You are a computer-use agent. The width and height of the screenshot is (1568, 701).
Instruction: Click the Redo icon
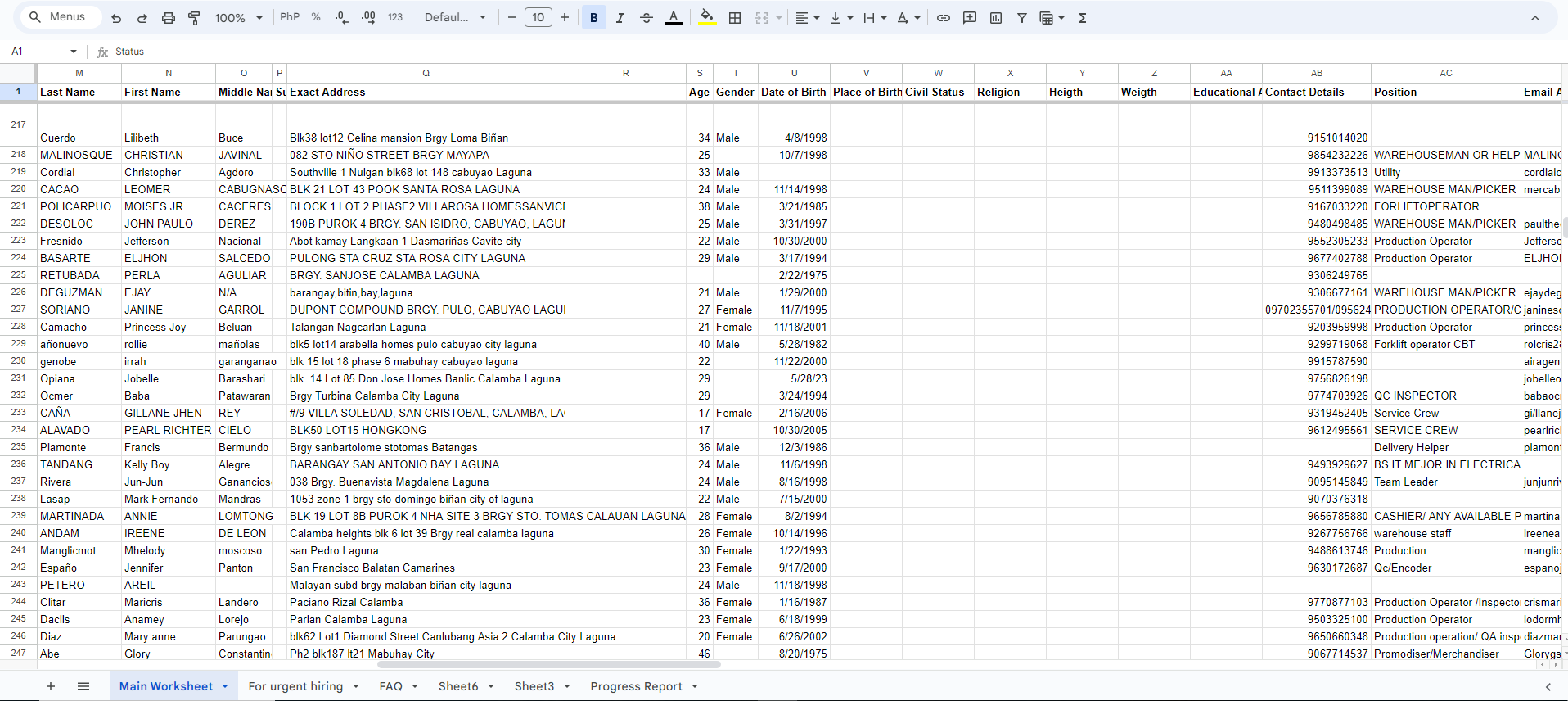pos(142,18)
